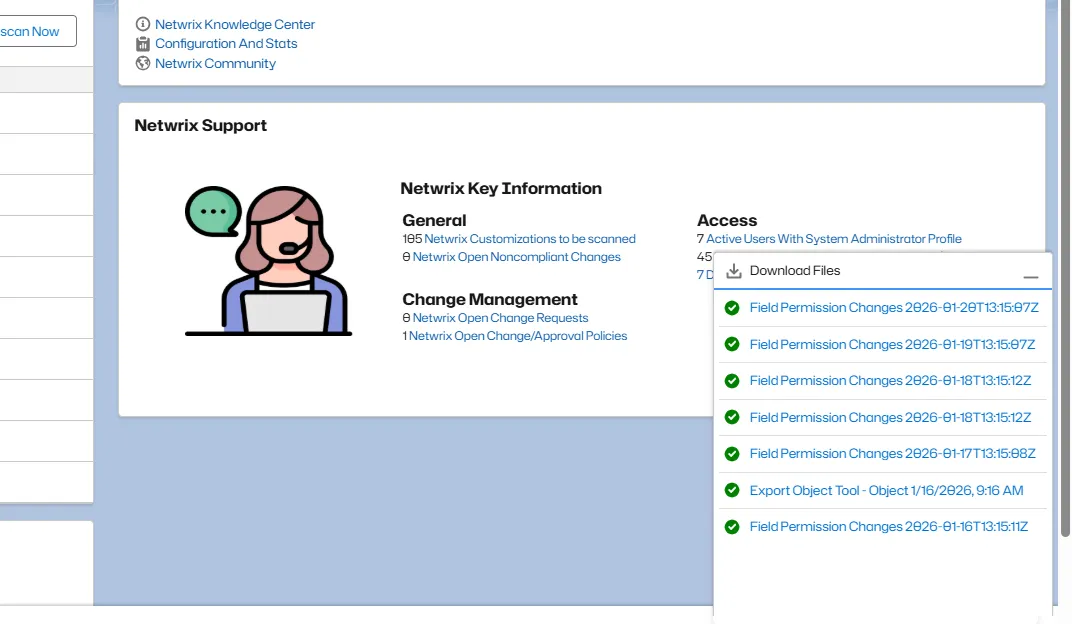Click the globe icon beside Netwrix Community
The height and width of the screenshot is (624, 1072).
(143, 63)
